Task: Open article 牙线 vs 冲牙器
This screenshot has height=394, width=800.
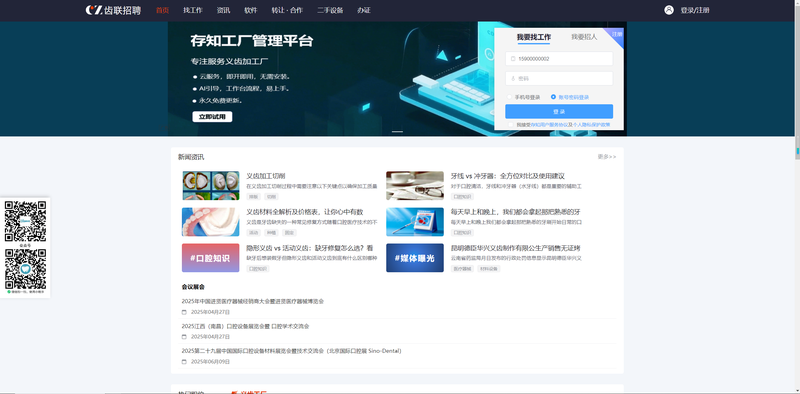Action: 508,176
